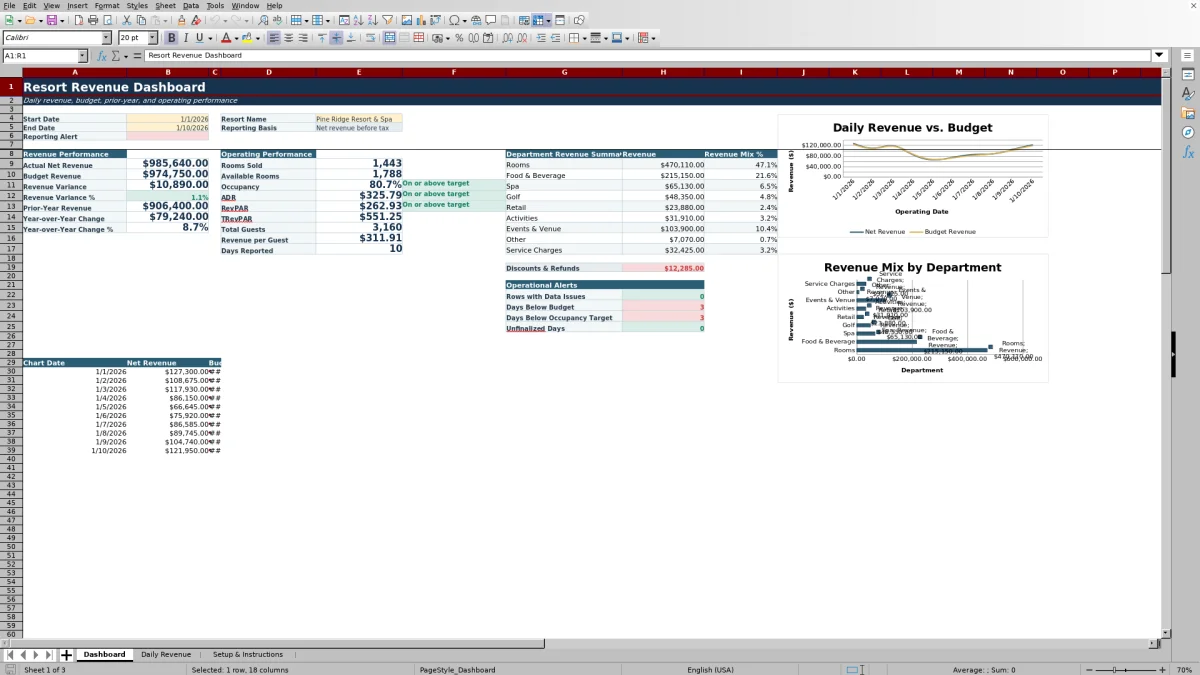
Task: Open the Format menu
Action: click(x=107, y=5)
